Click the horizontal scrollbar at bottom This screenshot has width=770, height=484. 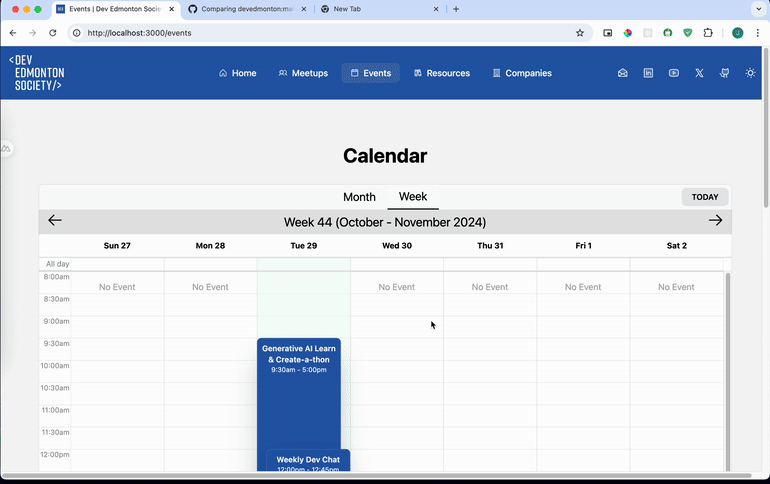pyautogui.click(x=377, y=475)
